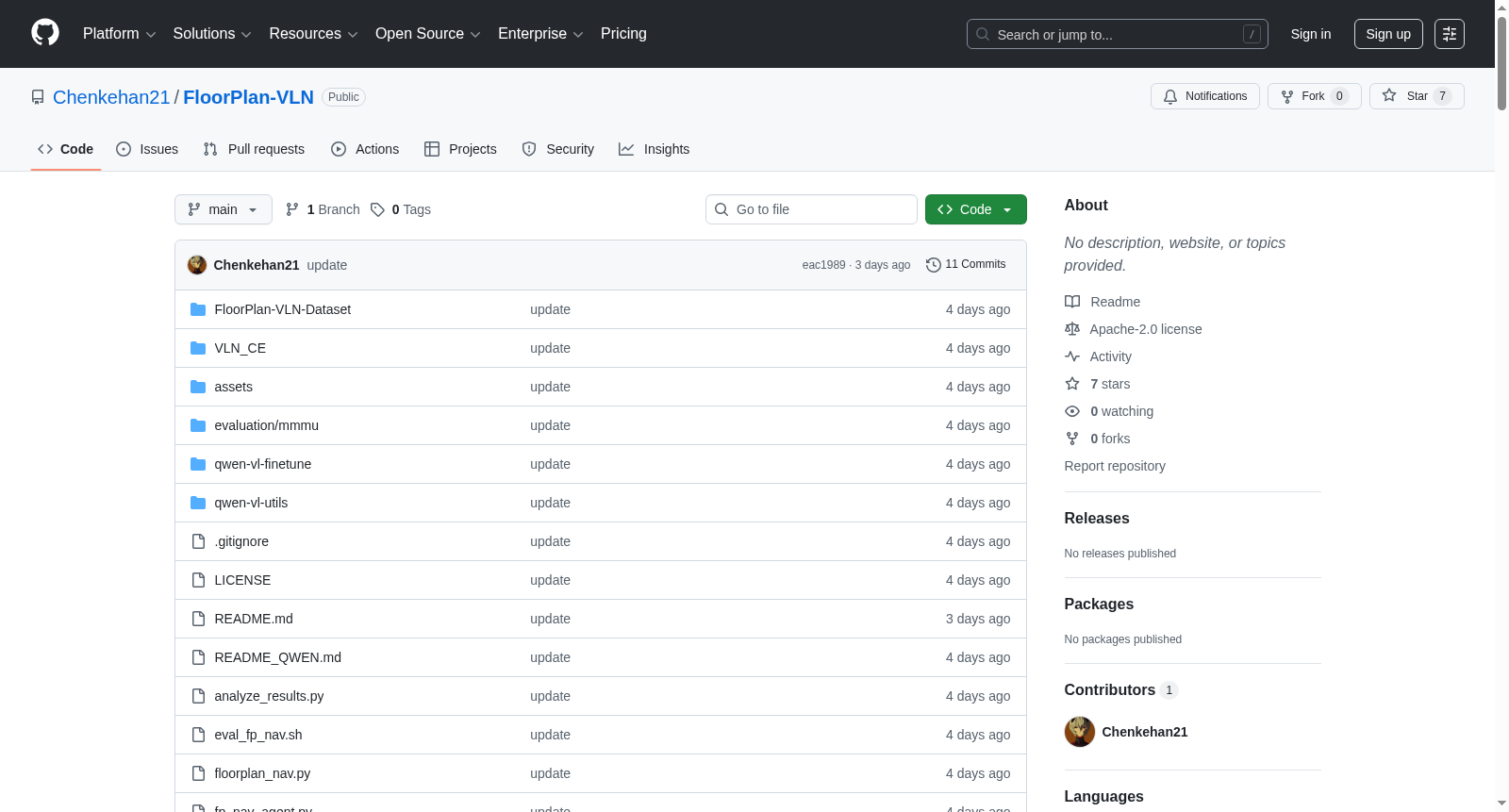Click the forks icon in About section

tap(1072, 439)
